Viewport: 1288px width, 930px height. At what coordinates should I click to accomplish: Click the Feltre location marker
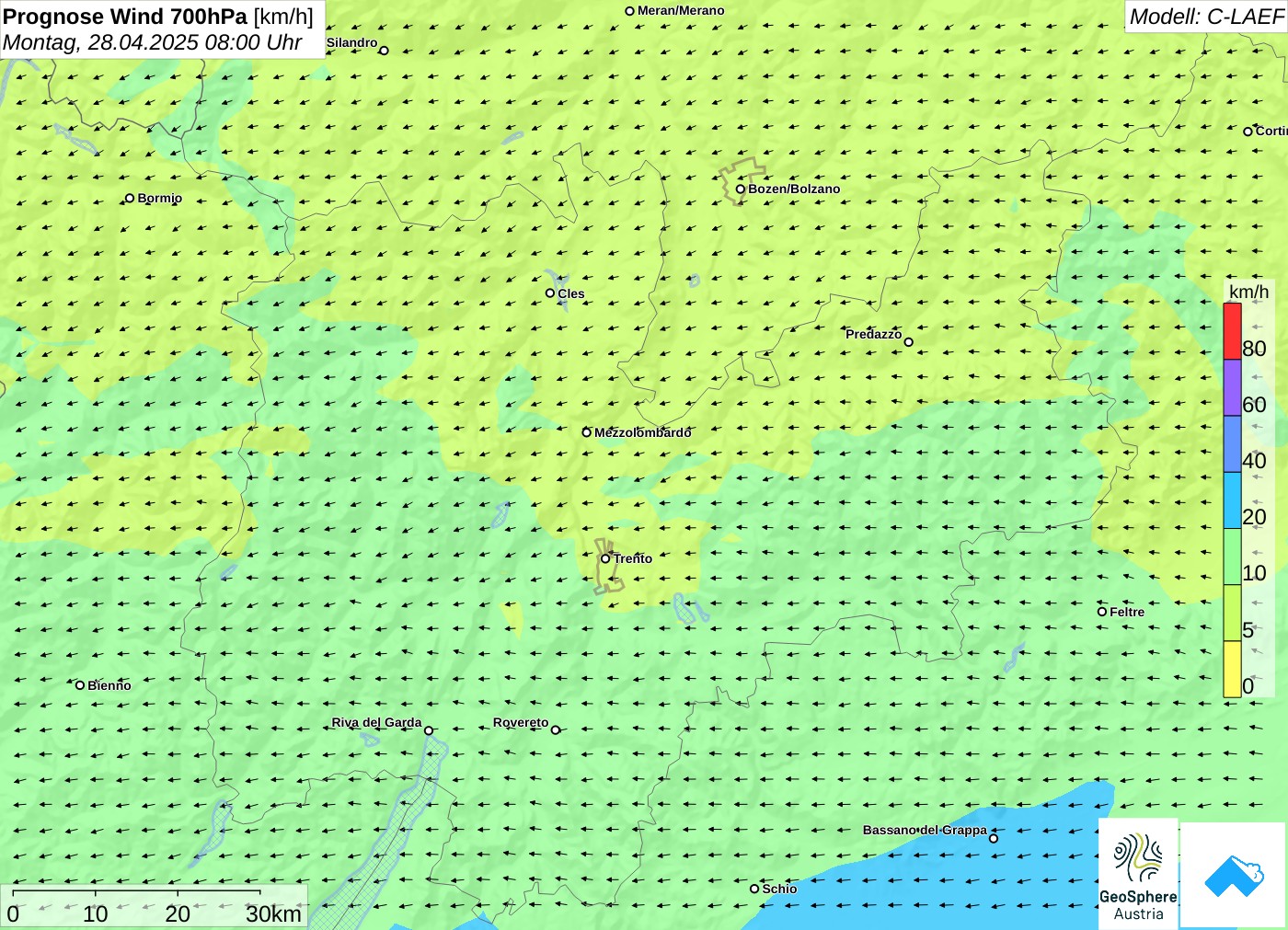click(x=1102, y=612)
